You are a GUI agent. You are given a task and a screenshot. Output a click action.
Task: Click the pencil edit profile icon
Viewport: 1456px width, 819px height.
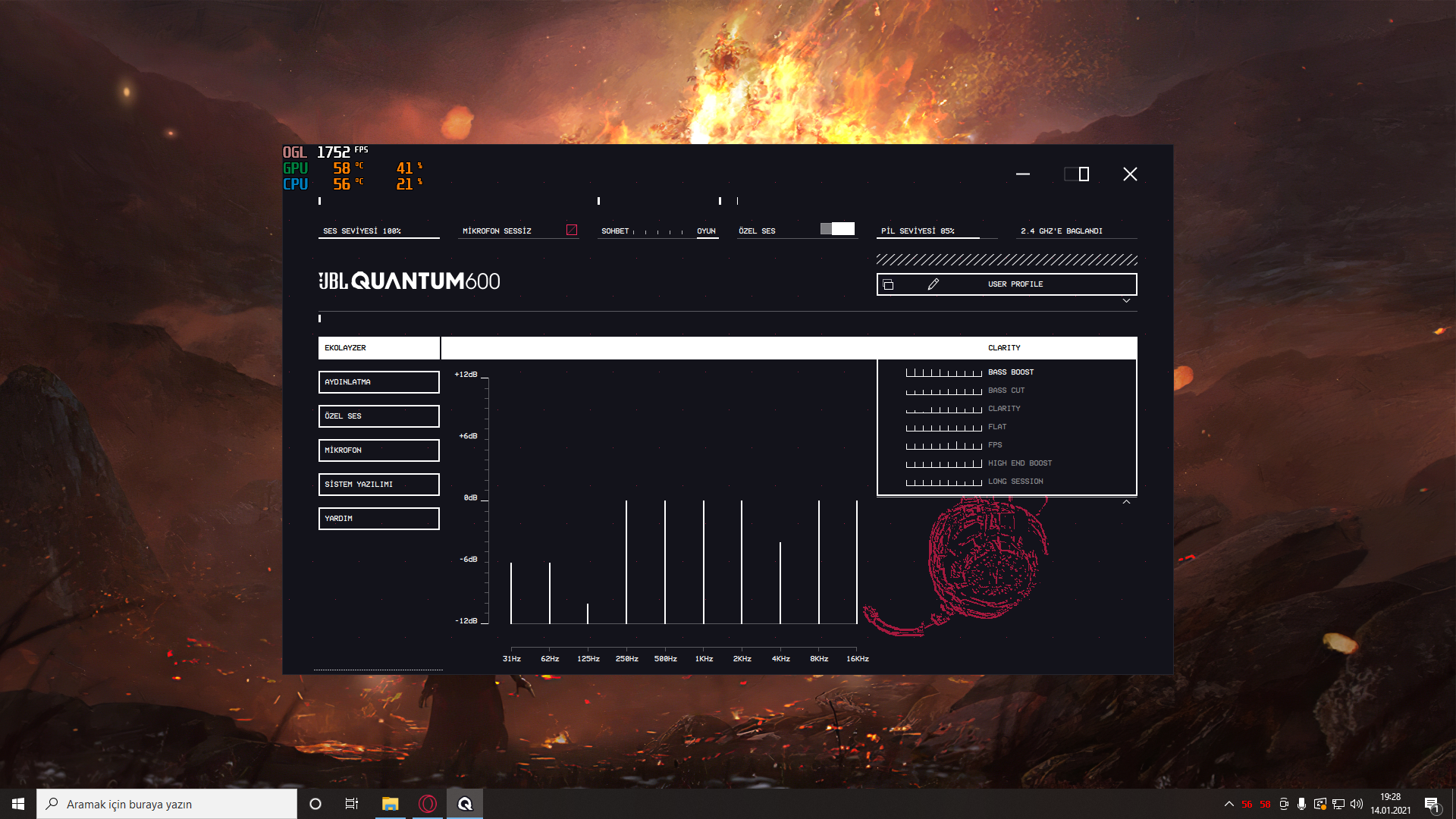click(934, 284)
